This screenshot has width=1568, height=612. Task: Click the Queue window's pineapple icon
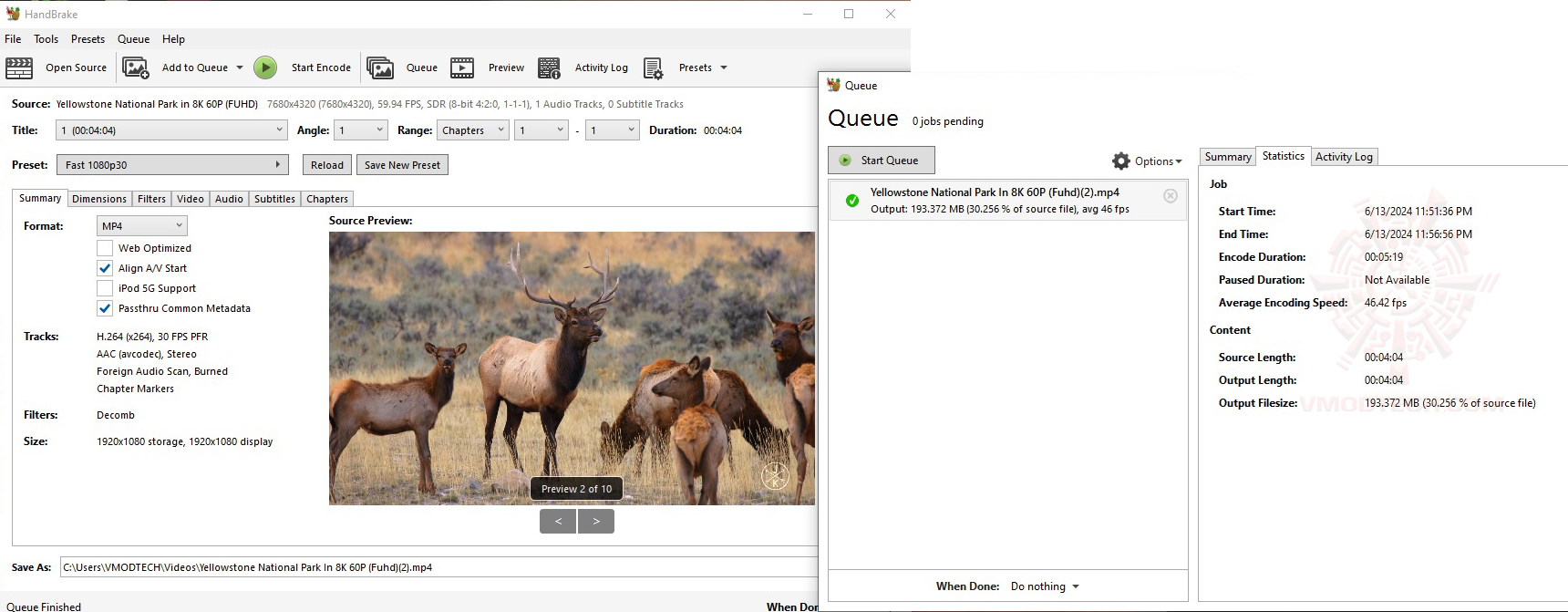click(833, 85)
